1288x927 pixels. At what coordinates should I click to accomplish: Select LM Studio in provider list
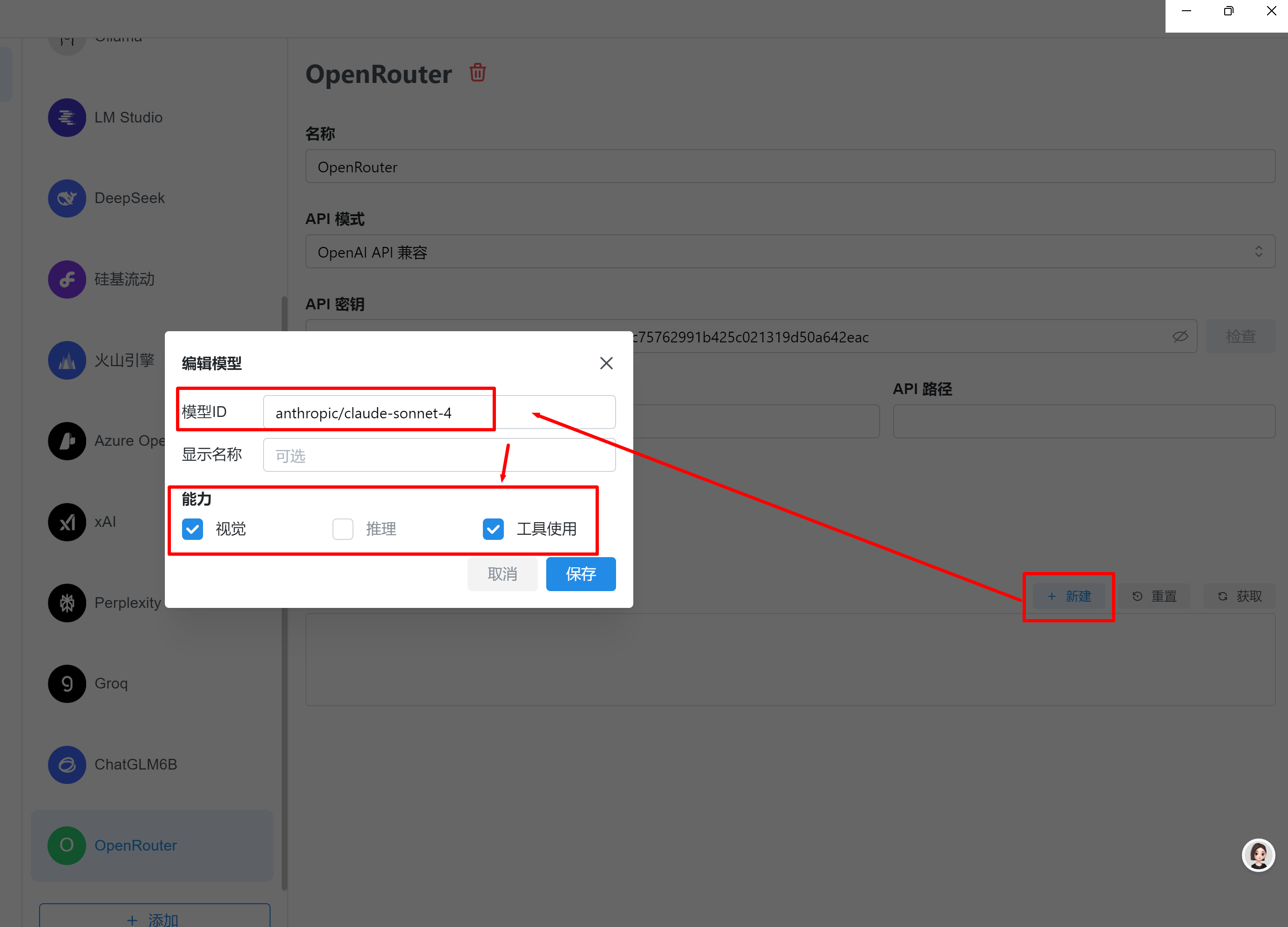(152, 117)
